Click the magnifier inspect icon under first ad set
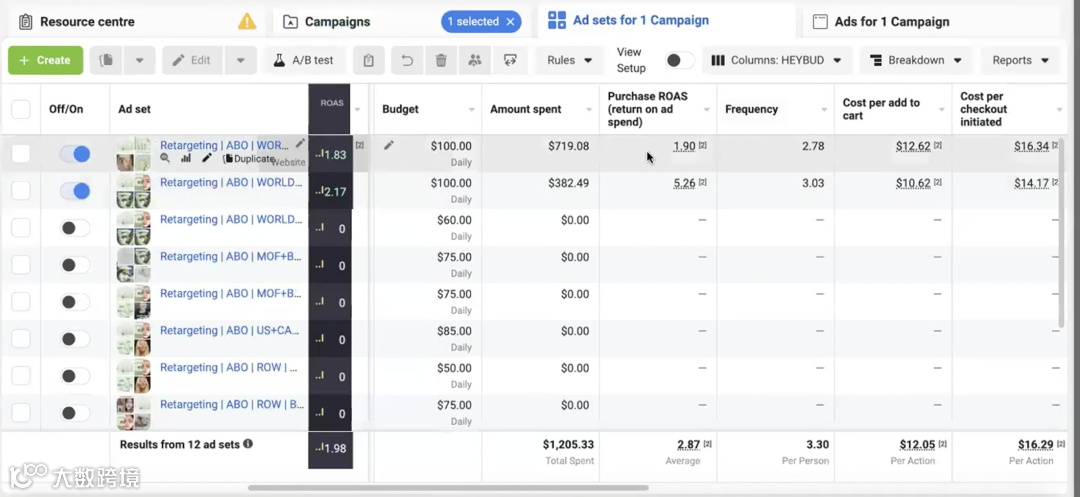Viewport: 1080px width, 497px height. click(x=166, y=158)
